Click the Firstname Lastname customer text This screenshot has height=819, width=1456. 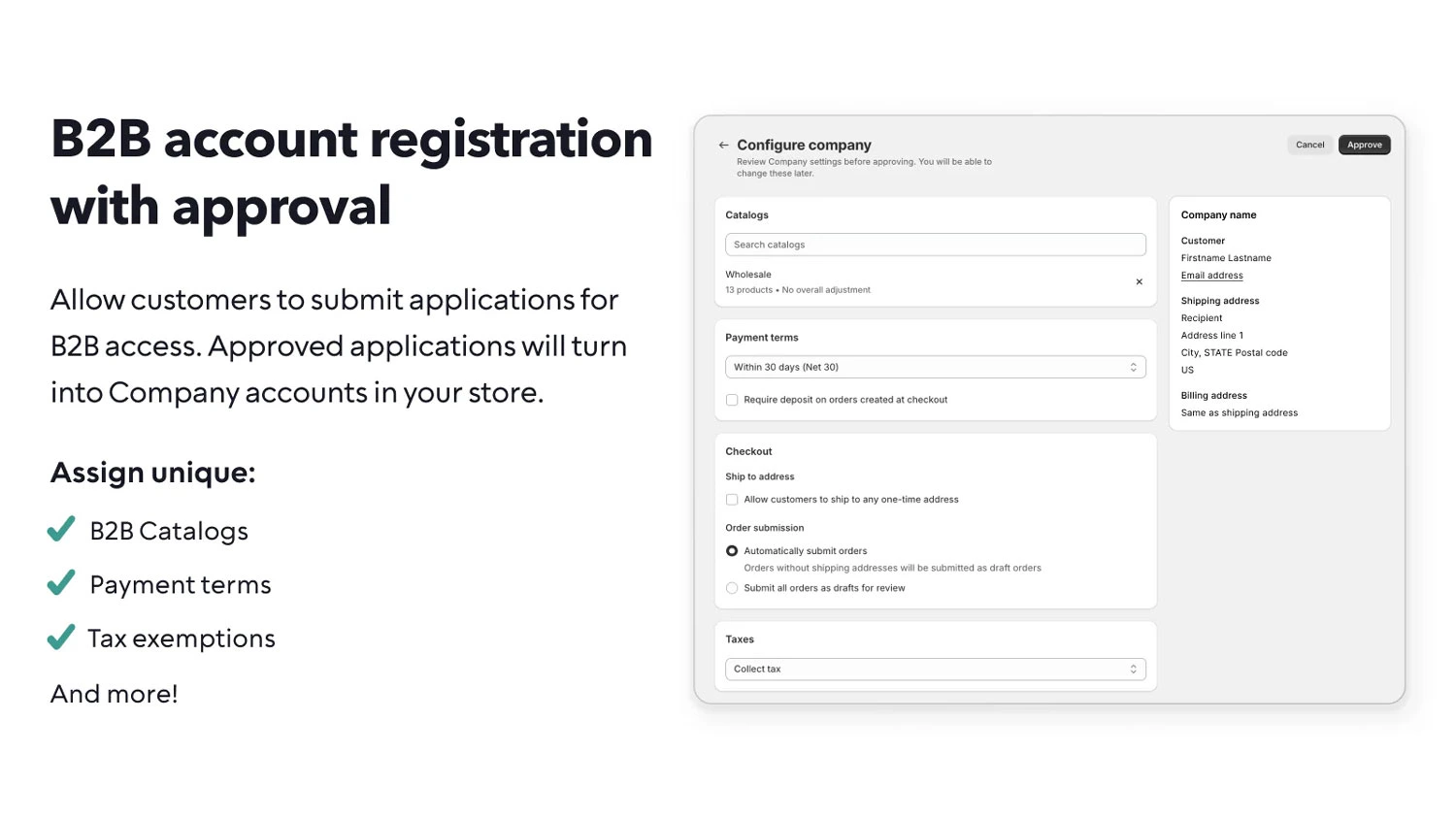(x=1225, y=258)
